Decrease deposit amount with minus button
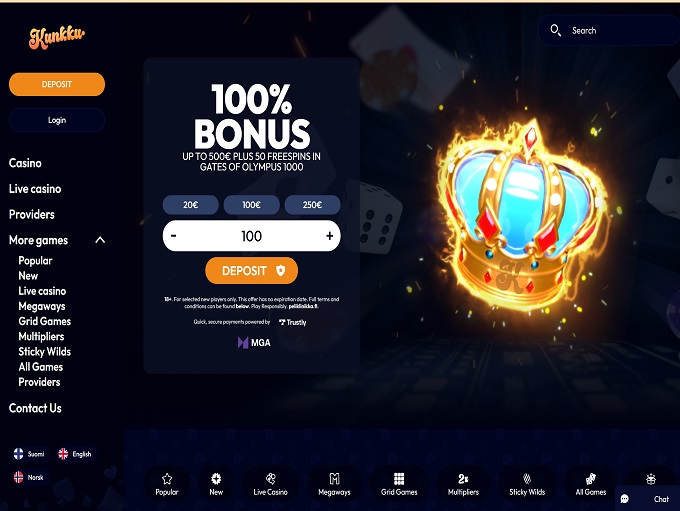This screenshot has width=680, height=511. click(x=173, y=236)
